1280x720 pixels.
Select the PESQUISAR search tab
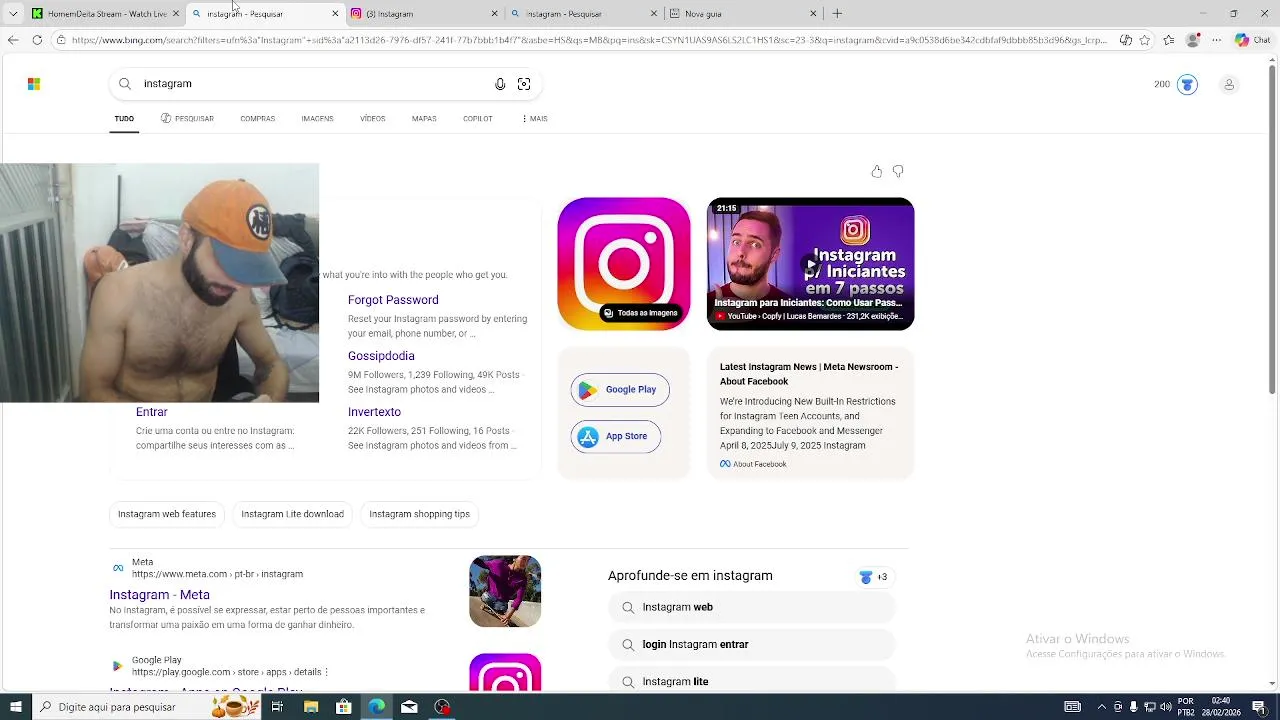[x=187, y=119]
